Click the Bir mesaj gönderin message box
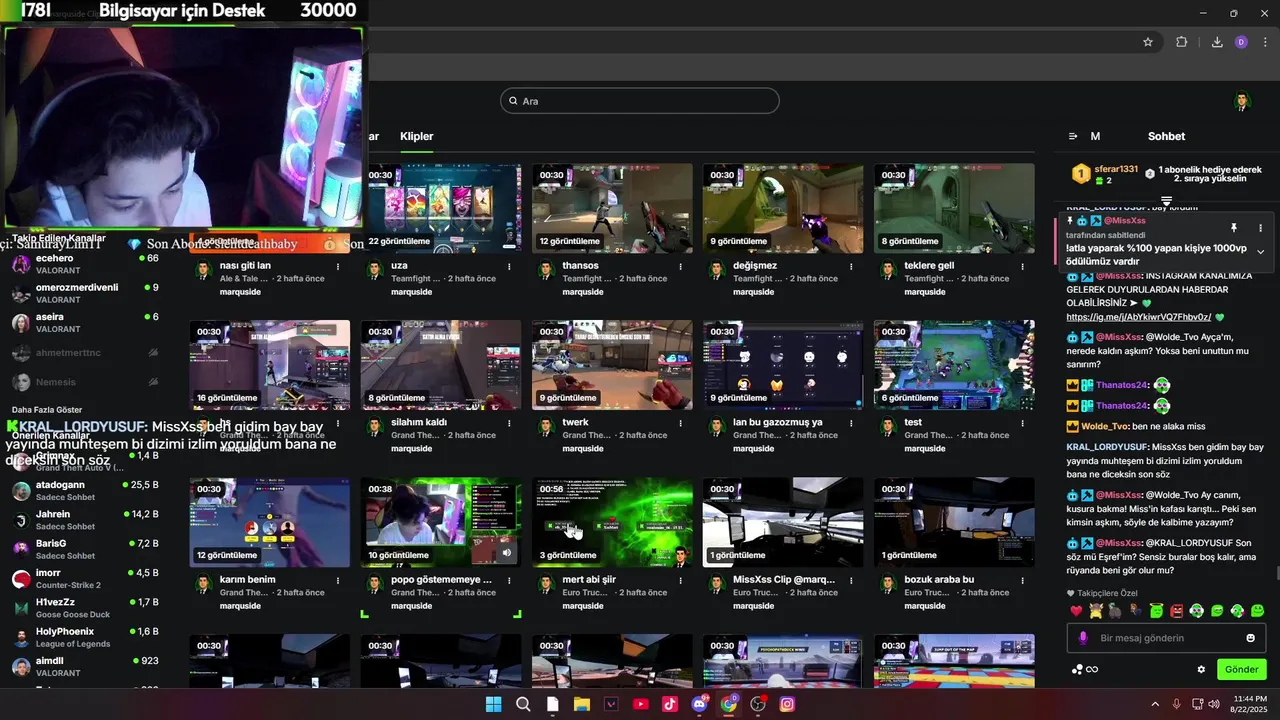This screenshot has height=720, width=1280. click(1166, 638)
